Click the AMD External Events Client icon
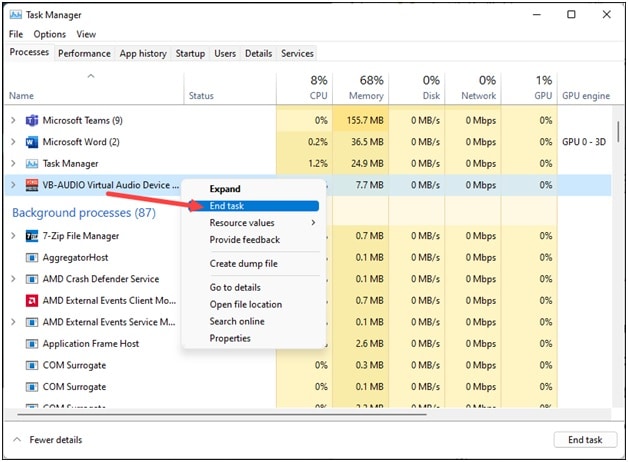Screen dimensions: 628x462 pos(32,301)
